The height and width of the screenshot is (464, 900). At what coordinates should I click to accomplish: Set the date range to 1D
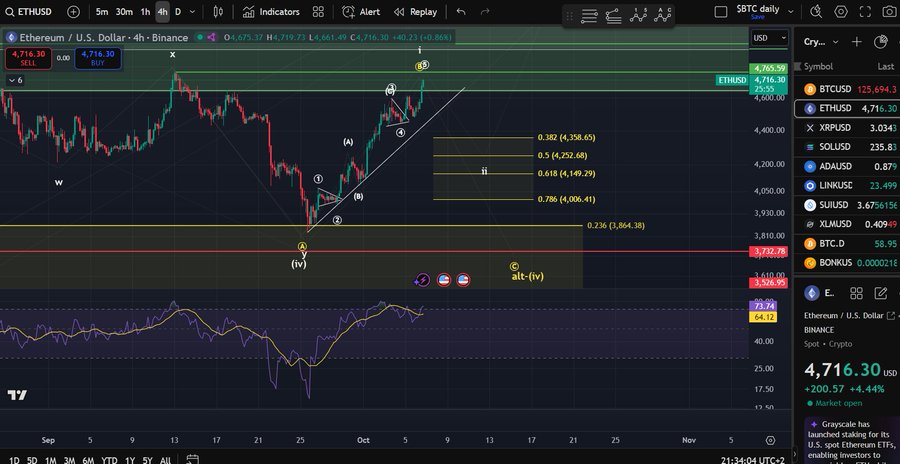pyautogui.click(x=14, y=460)
